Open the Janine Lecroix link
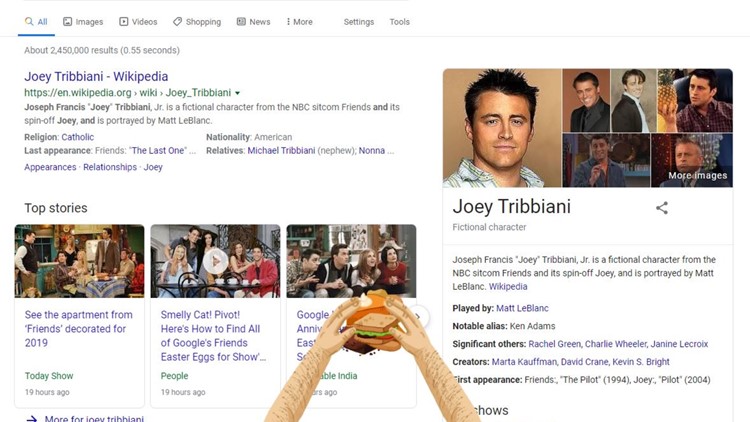 pos(679,344)
